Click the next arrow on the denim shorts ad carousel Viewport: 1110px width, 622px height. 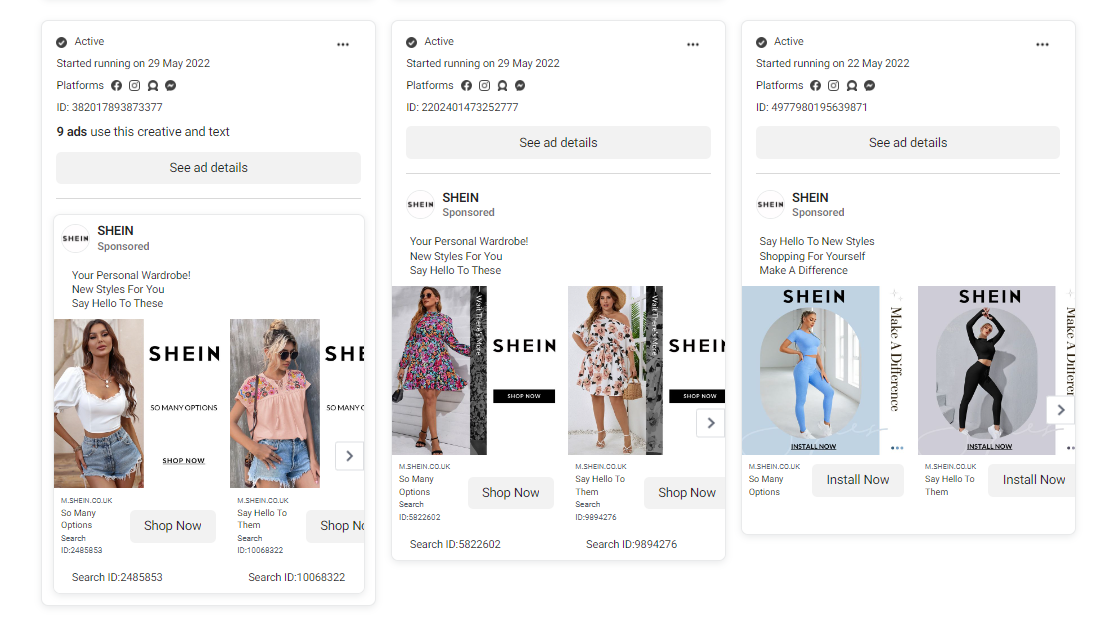pyautogui.click(x=349, y=456)
